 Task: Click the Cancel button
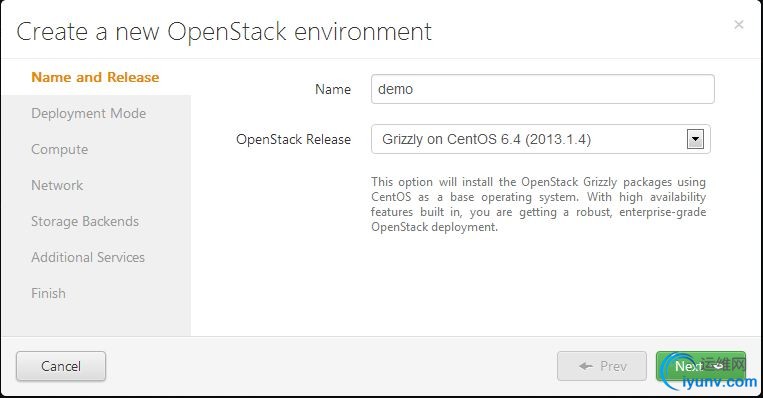[61, 366]
